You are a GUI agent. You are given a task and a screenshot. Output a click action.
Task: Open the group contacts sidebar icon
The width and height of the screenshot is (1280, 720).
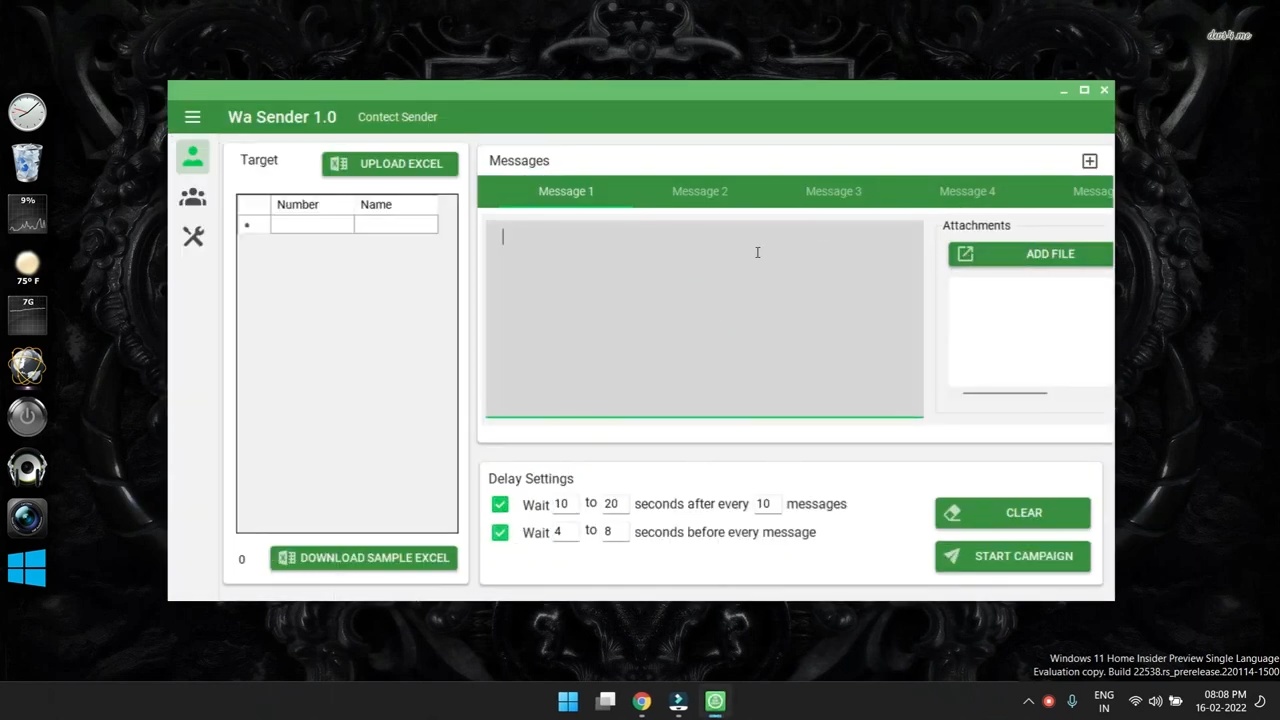pos(193,197)
